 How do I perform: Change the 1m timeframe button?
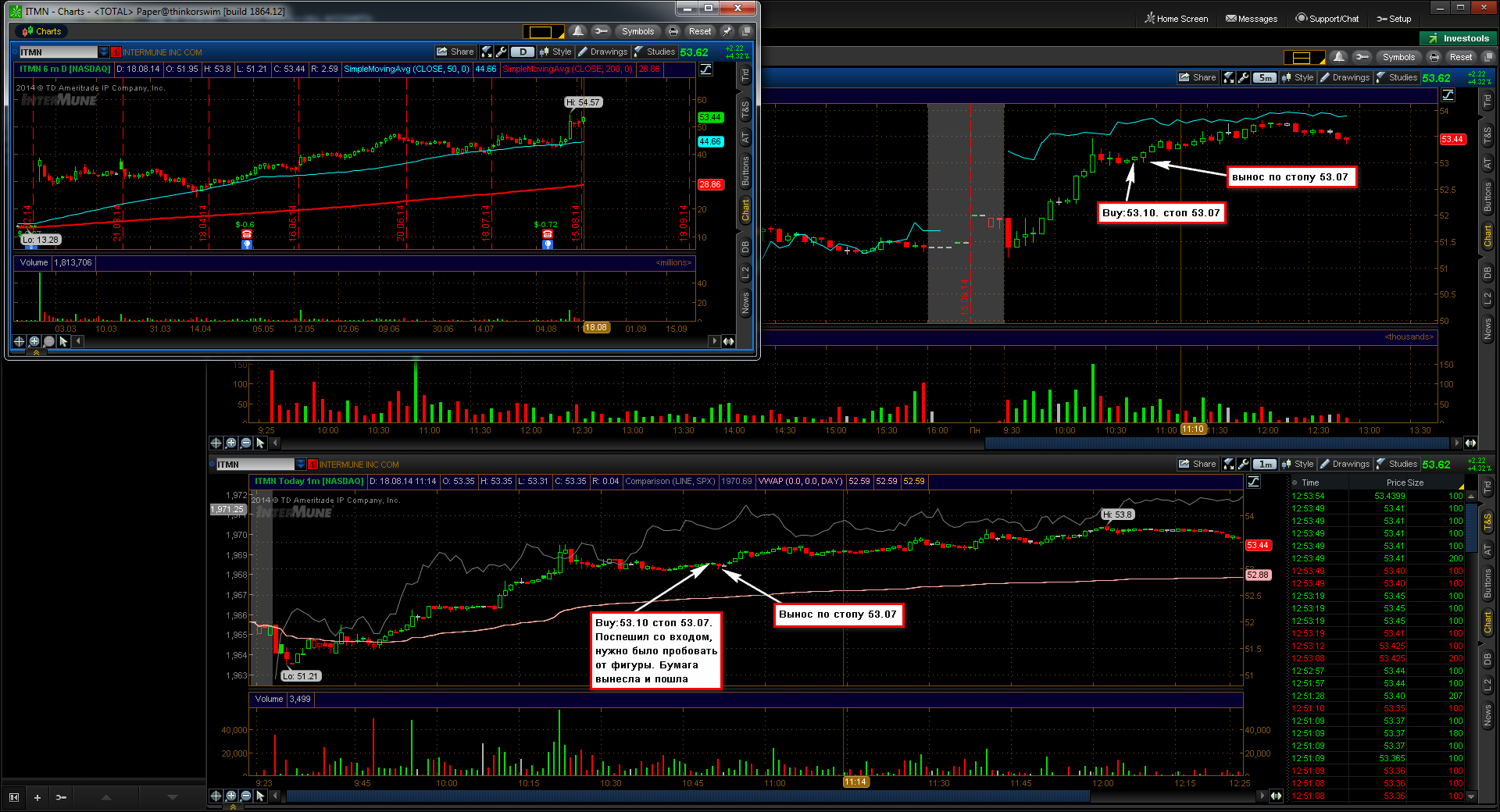[1265, 464]
